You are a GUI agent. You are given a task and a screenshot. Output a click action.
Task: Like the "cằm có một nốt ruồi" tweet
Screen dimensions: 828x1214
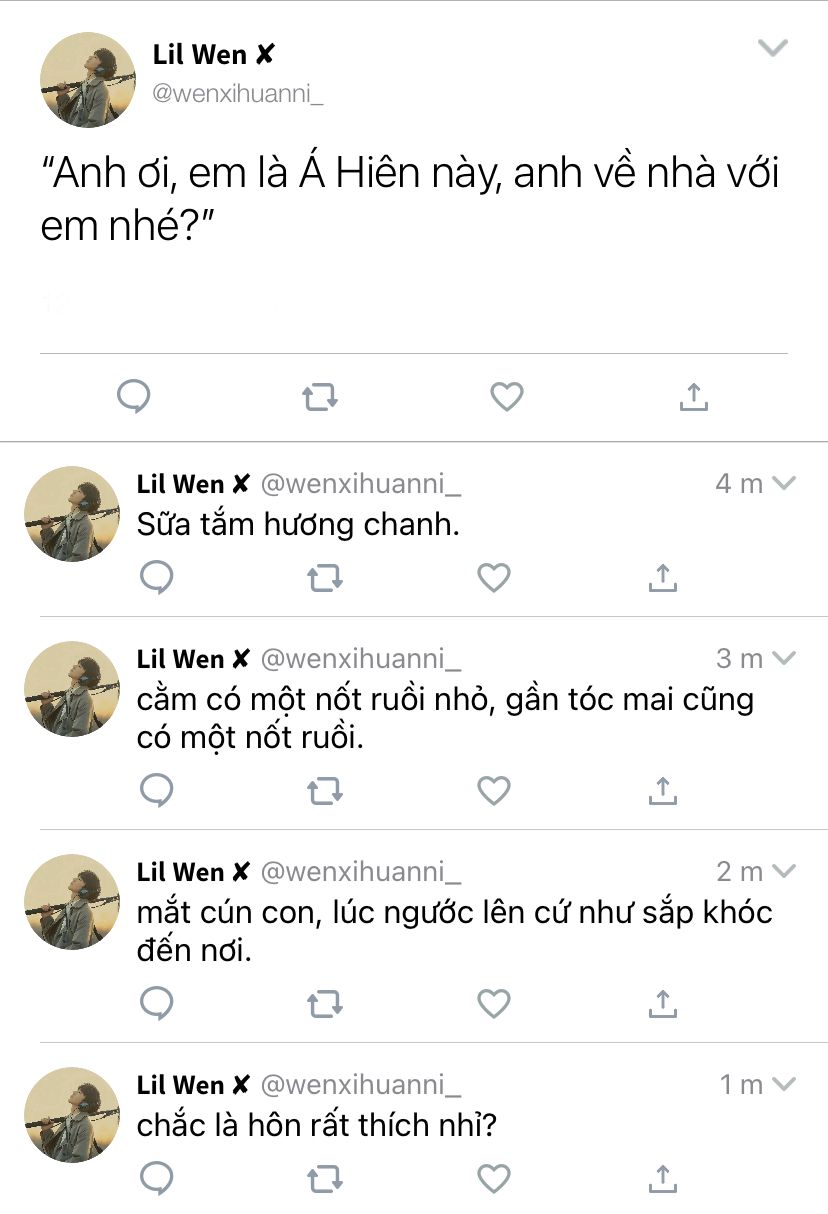click(493, 791)
